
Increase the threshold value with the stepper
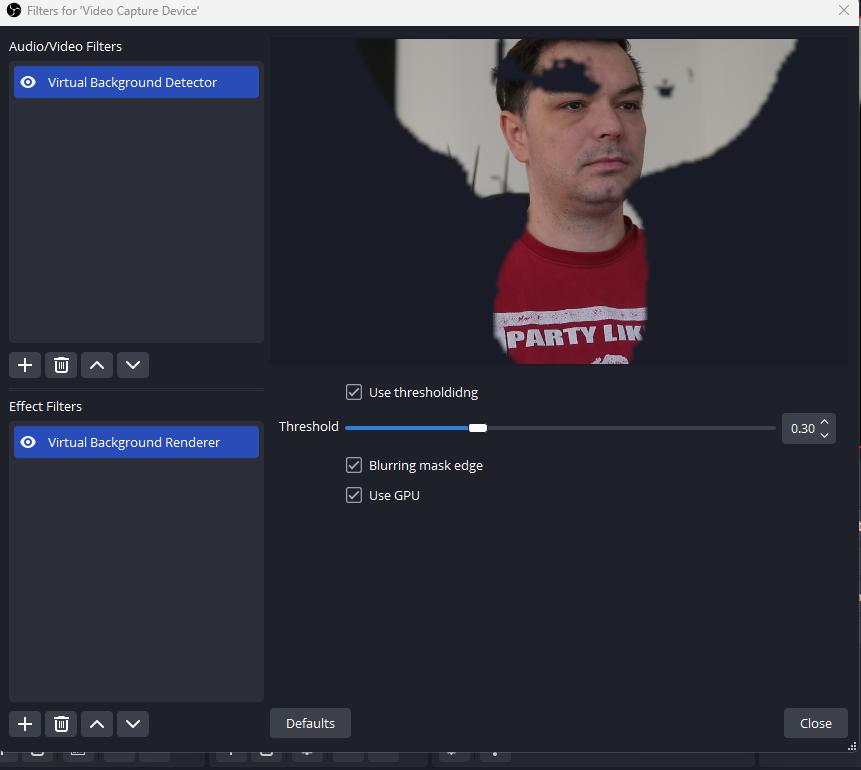coord(824,422)
